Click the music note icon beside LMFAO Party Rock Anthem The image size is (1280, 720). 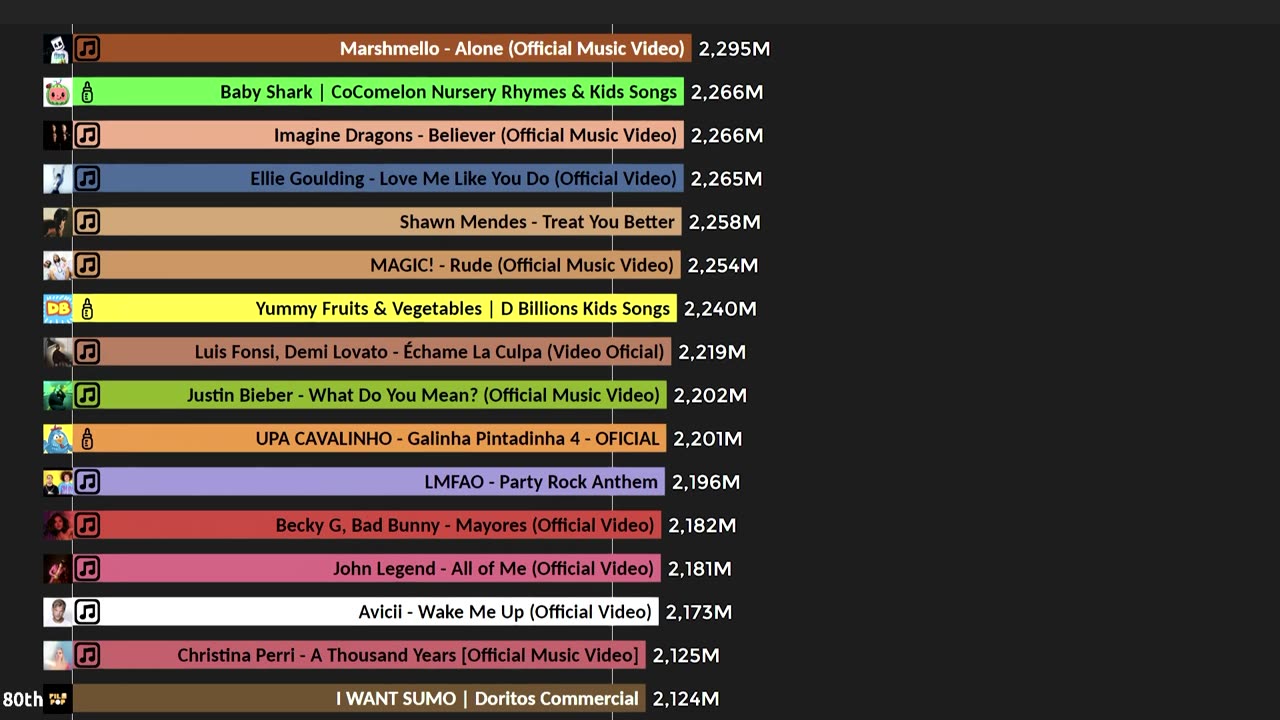[87, 482]
